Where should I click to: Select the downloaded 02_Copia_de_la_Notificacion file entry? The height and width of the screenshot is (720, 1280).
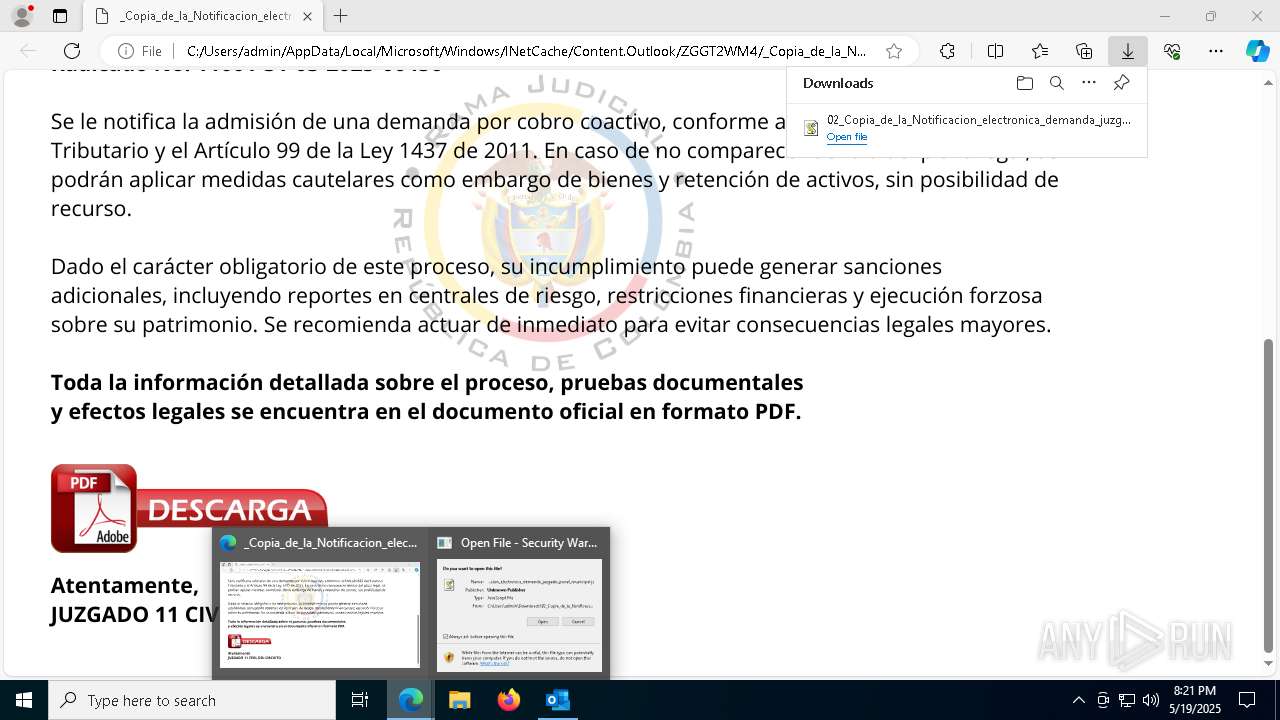(967, 127)
